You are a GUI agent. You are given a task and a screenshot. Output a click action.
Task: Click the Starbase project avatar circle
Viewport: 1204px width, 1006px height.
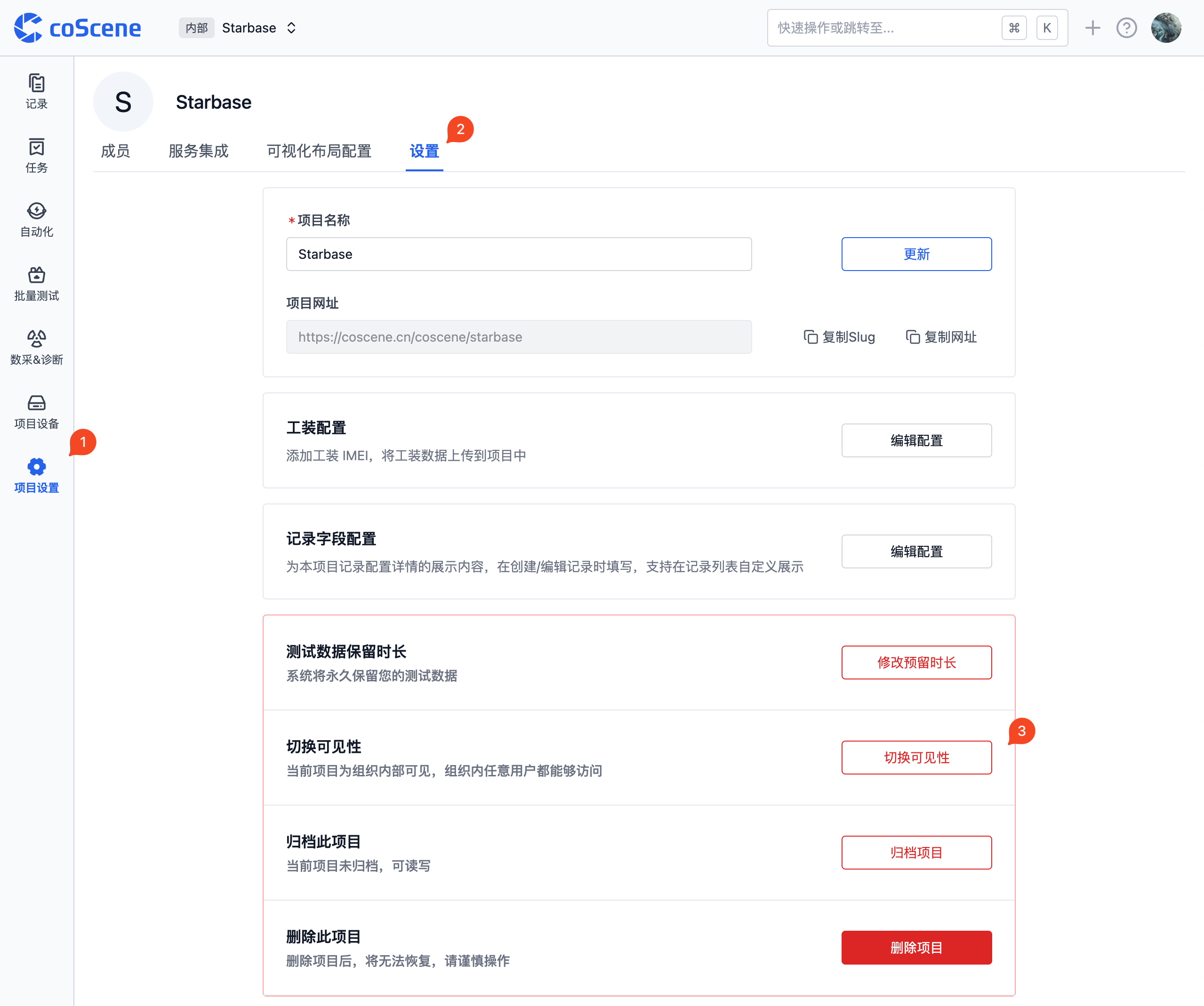pyautogui.click(x=123, y=102)
